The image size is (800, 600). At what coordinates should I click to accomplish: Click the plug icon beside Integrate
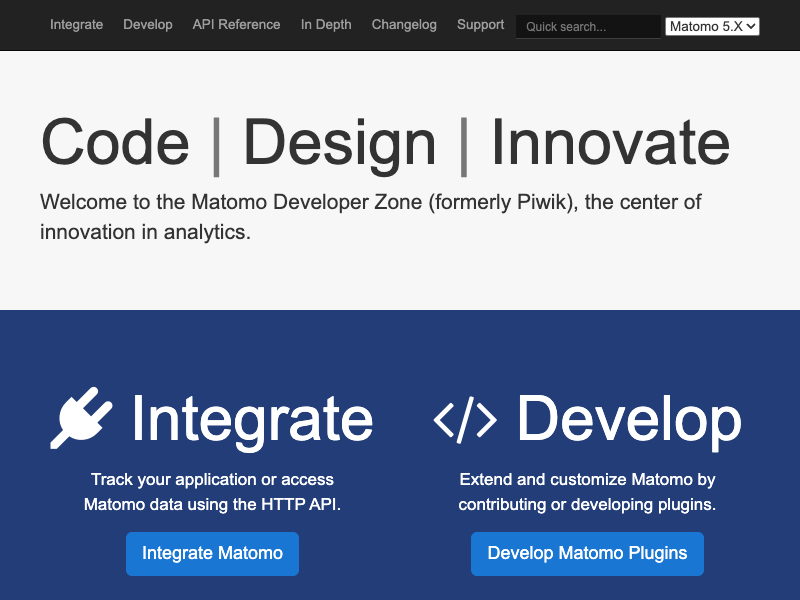[82, 418]
